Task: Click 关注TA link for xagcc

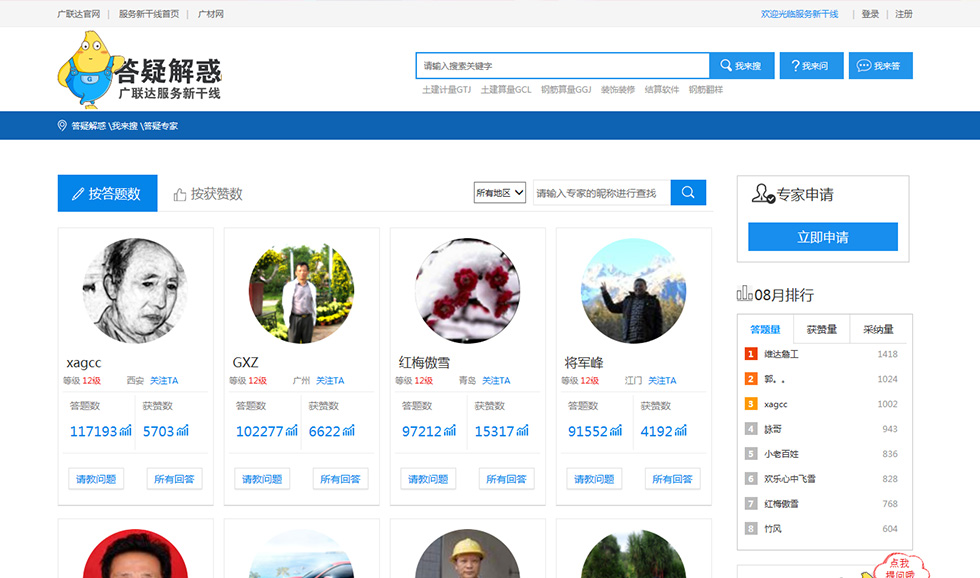Action: [x=164, y=381]
